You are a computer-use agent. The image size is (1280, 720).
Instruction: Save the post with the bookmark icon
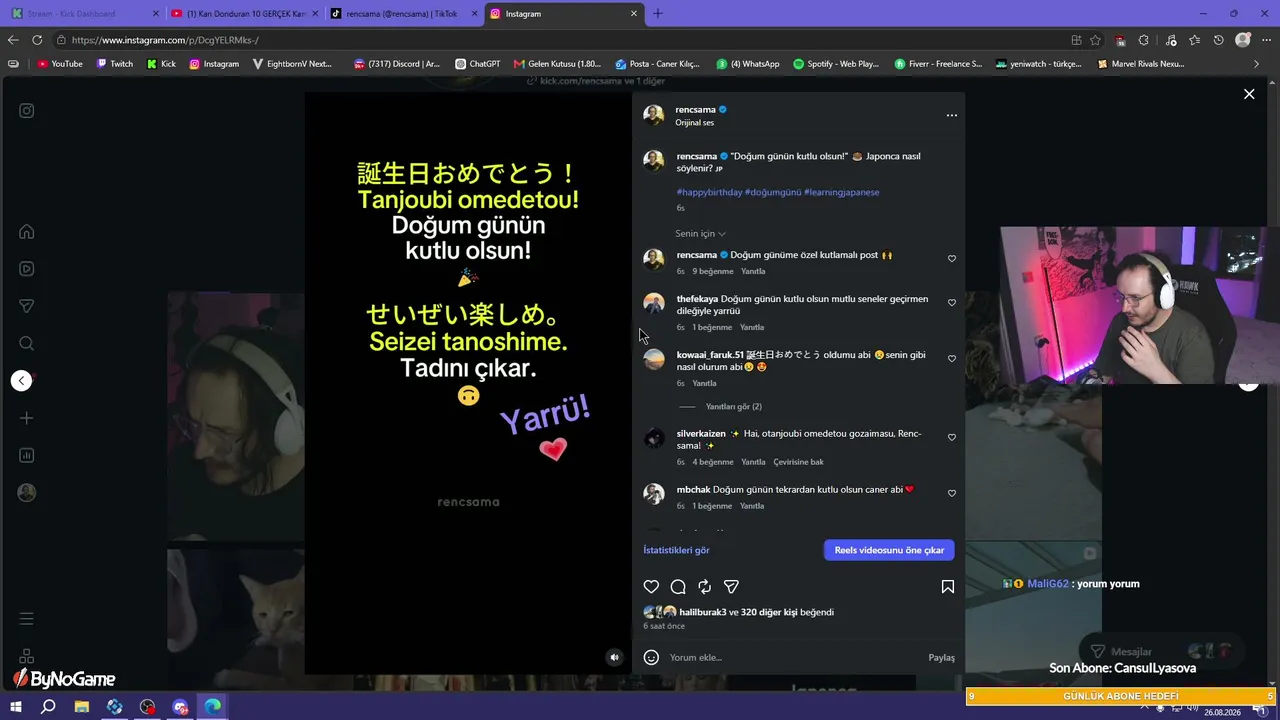pos(947,587)
